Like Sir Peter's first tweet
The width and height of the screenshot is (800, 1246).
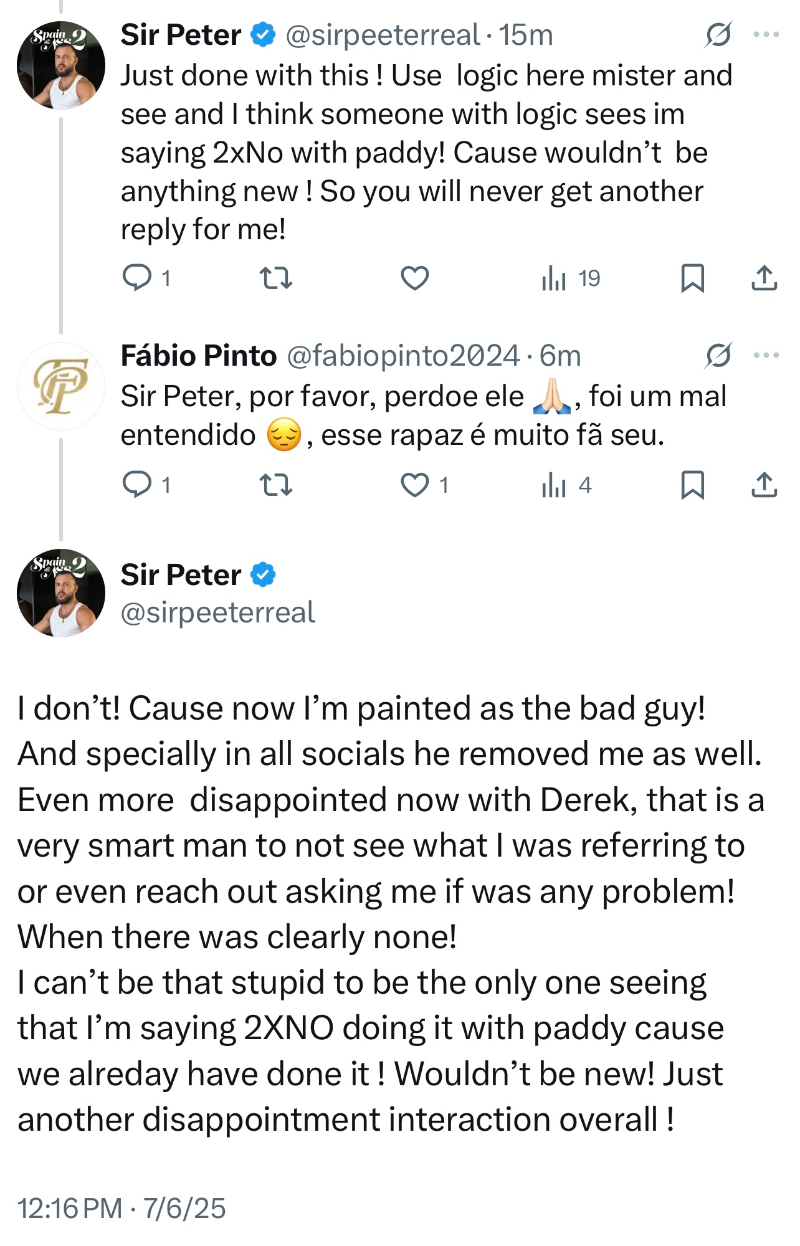(x=414, y=279)
